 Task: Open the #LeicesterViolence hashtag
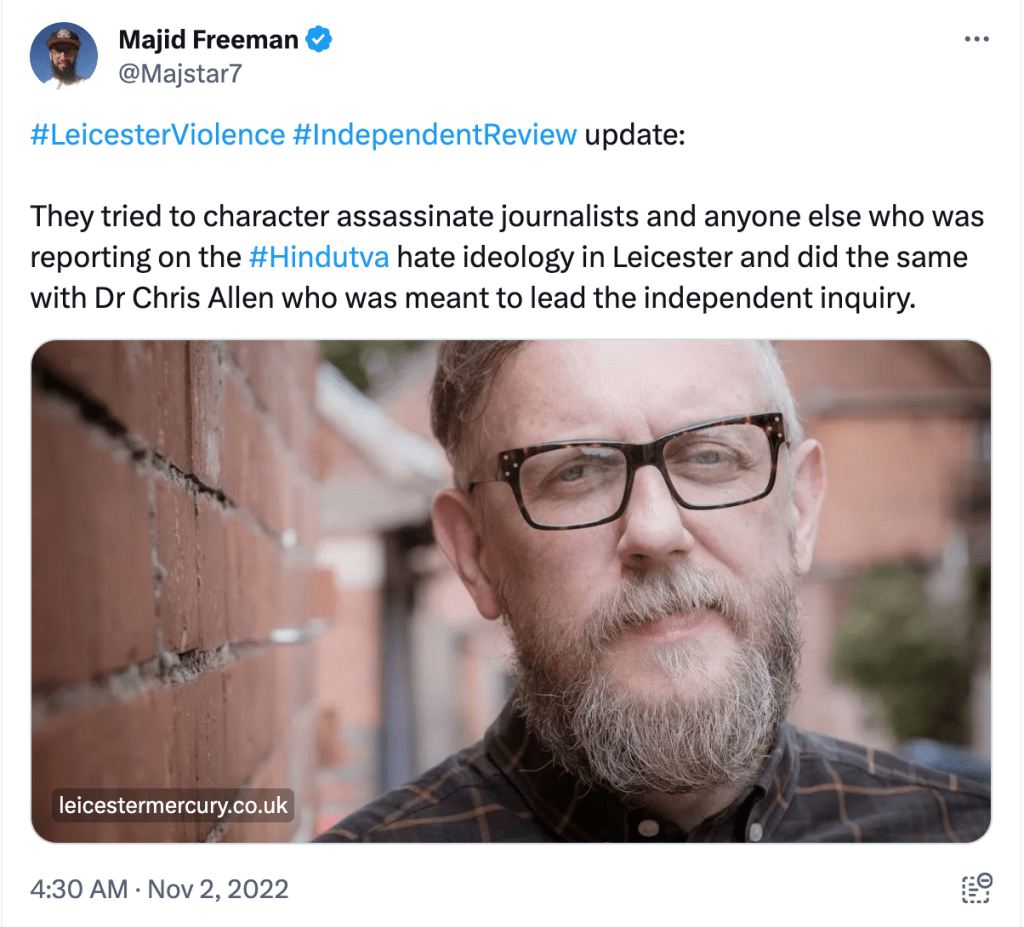158,135
